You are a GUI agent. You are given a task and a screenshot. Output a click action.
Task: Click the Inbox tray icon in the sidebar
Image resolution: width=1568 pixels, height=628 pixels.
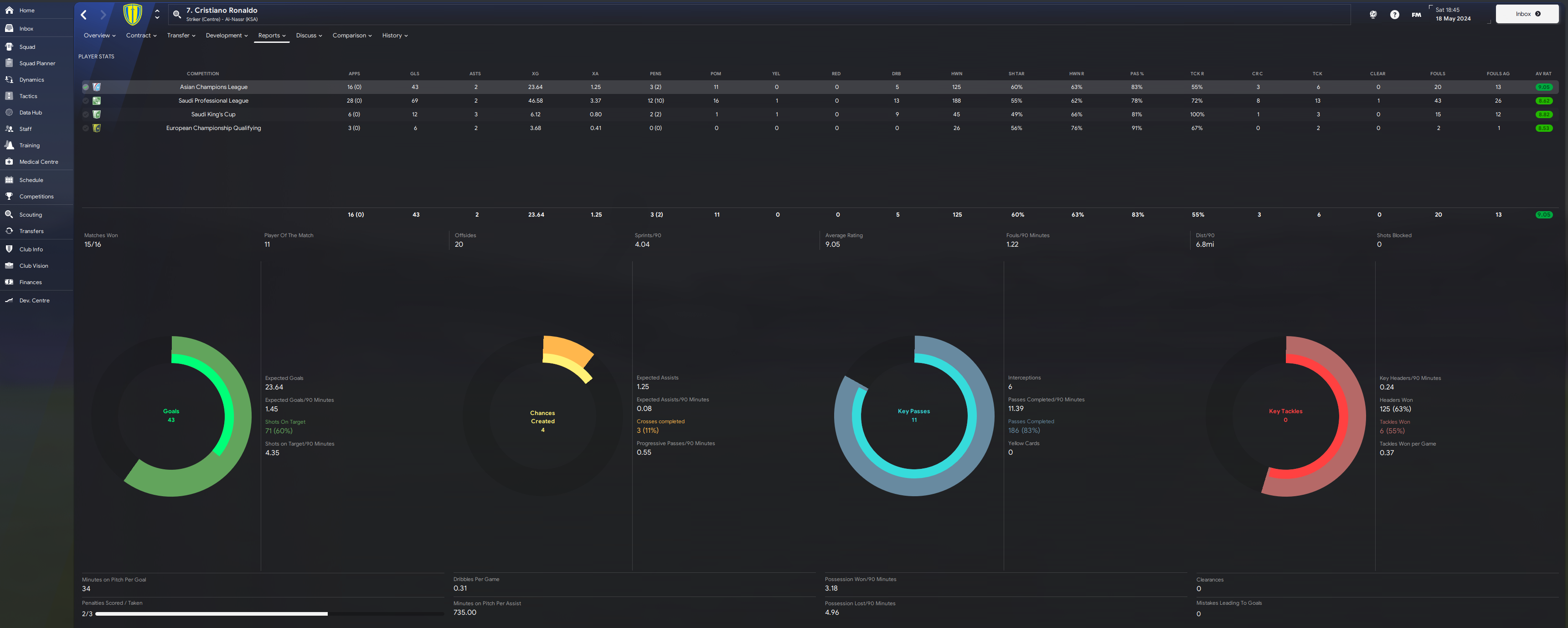(x=9, y=29)
